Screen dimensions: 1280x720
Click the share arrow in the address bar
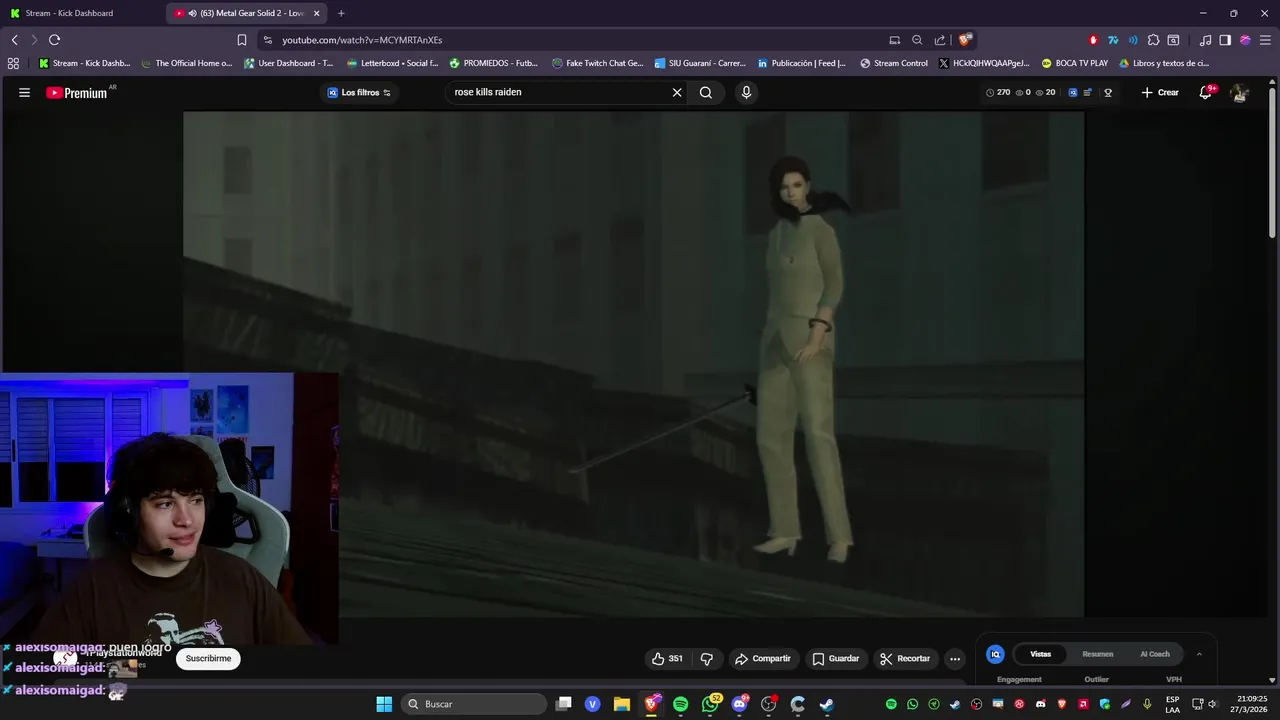pos(940,40)
